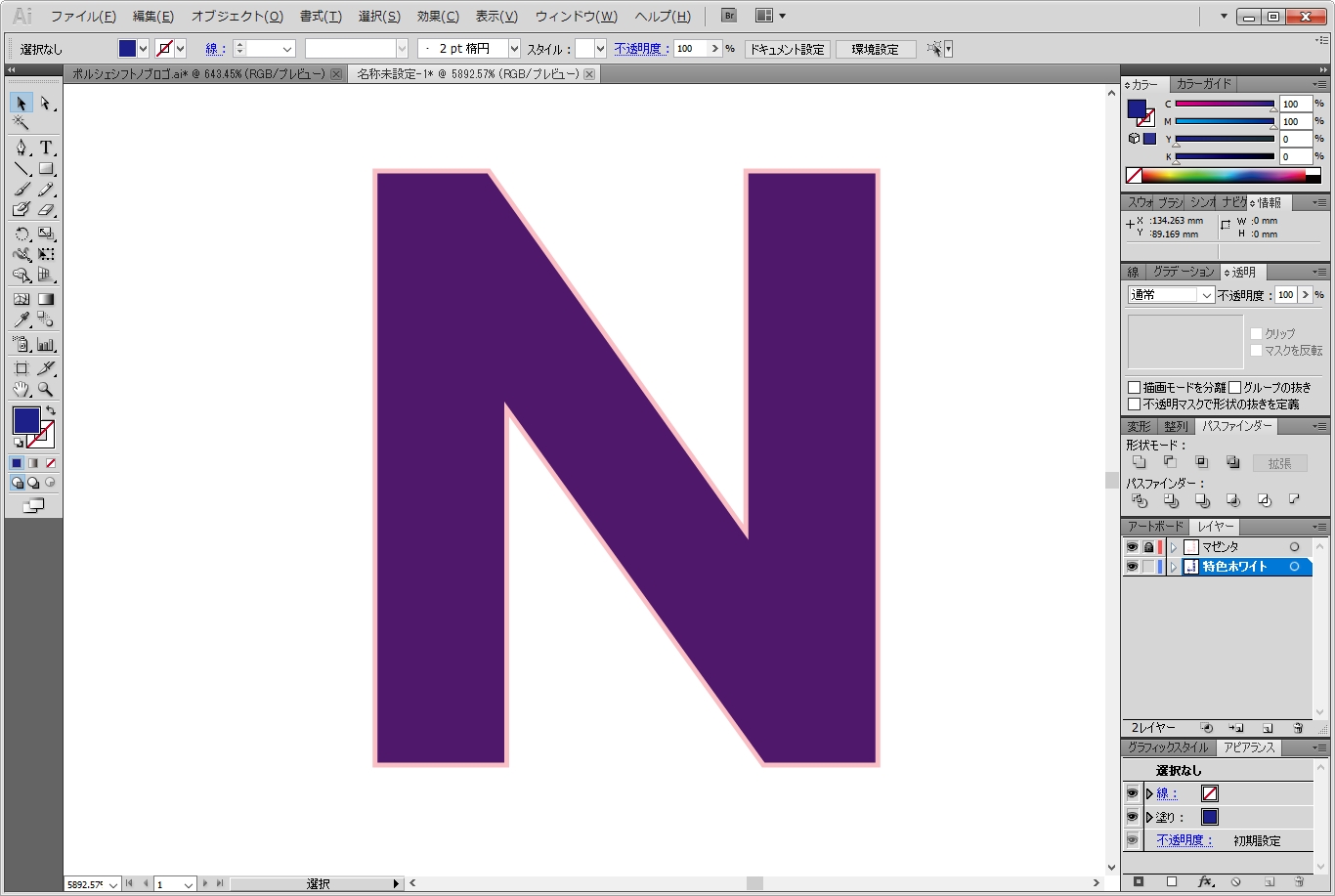Select the Pen tool
Screen dimensions: 1335x896
tap(21, 148)
